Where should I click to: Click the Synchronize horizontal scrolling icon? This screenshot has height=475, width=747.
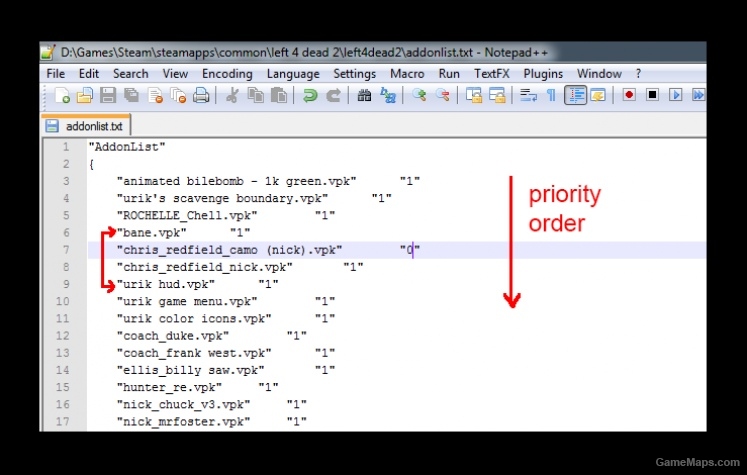497,95
